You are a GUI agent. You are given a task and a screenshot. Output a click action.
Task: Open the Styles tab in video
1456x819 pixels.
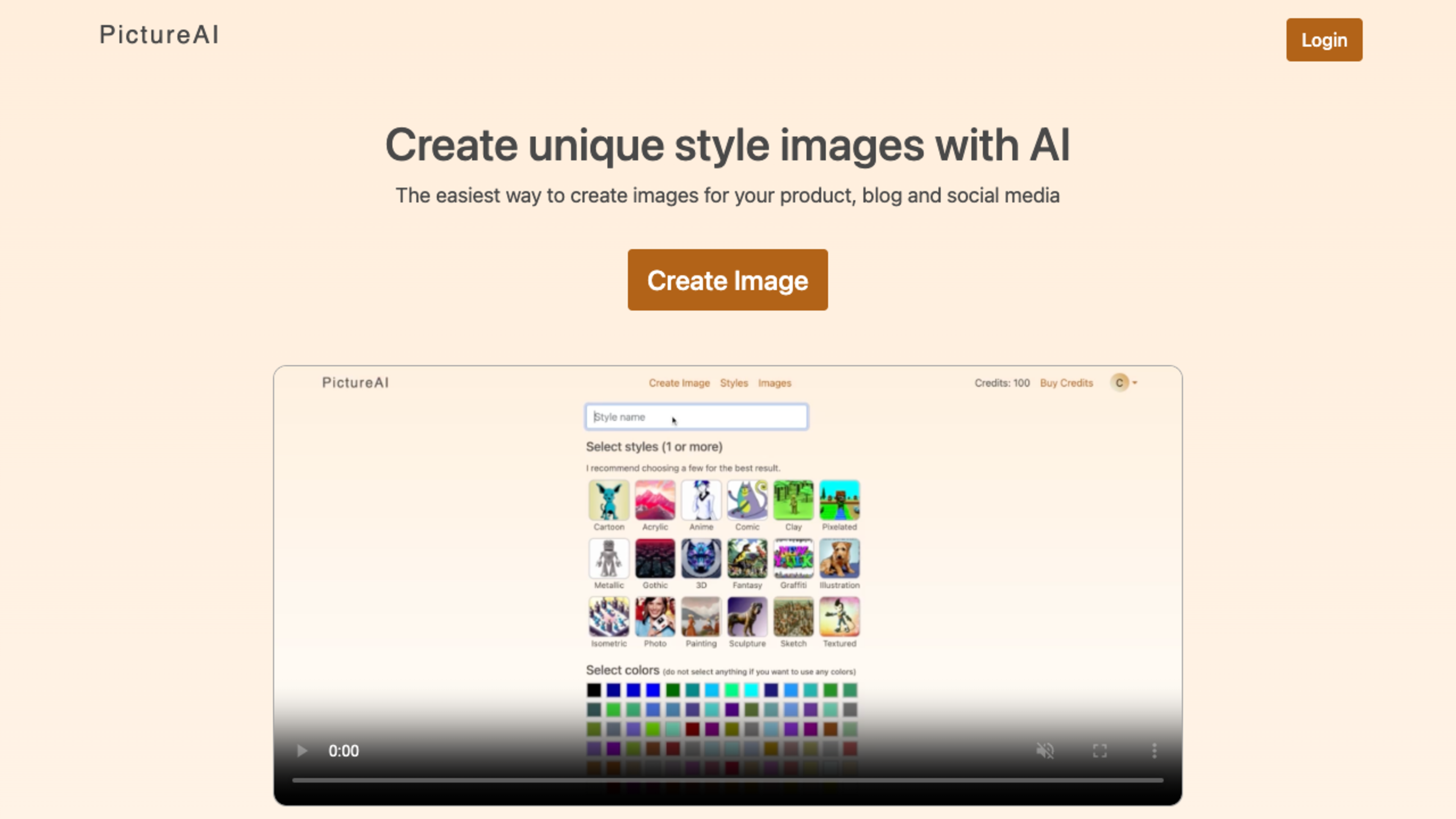coord(734,383)
